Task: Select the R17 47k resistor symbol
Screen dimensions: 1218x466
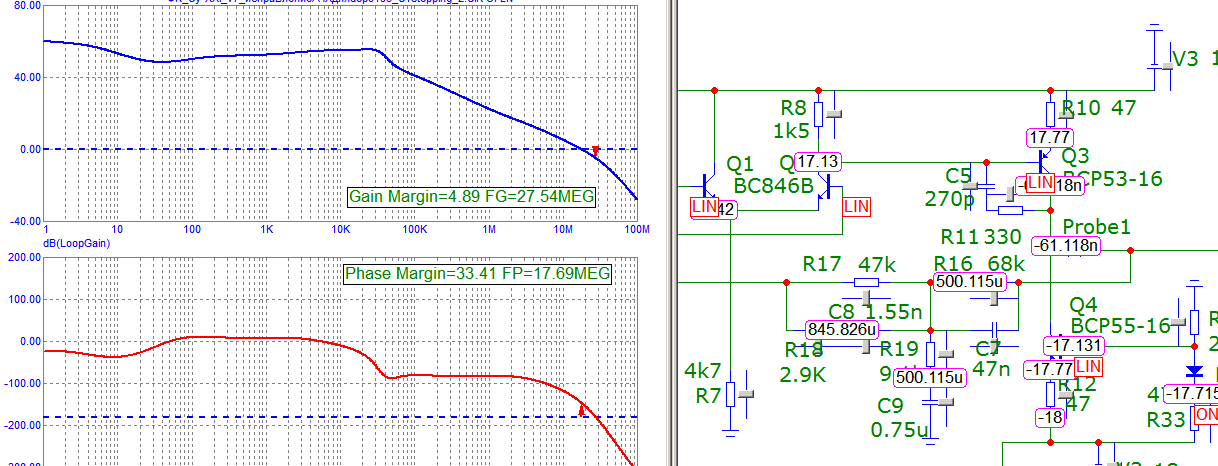Action: [867, 283]
